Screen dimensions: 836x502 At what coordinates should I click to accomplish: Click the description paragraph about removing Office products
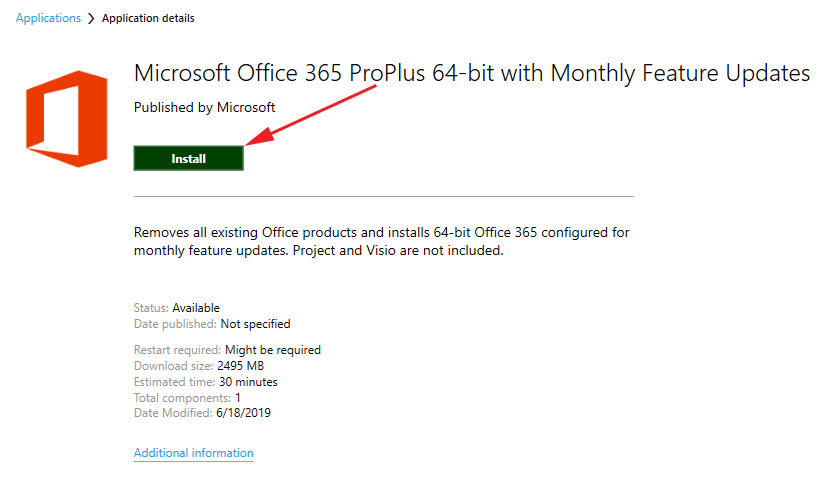pos(381,241)
